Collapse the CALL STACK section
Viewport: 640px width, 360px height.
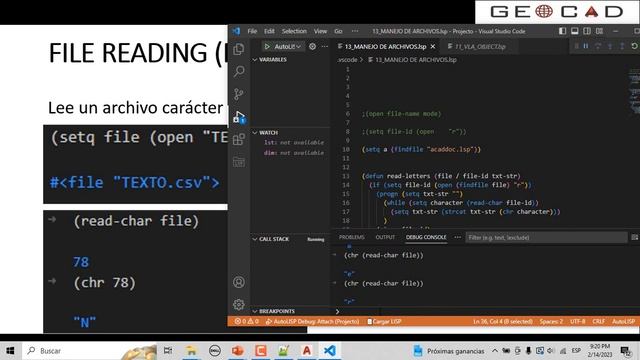290,239
